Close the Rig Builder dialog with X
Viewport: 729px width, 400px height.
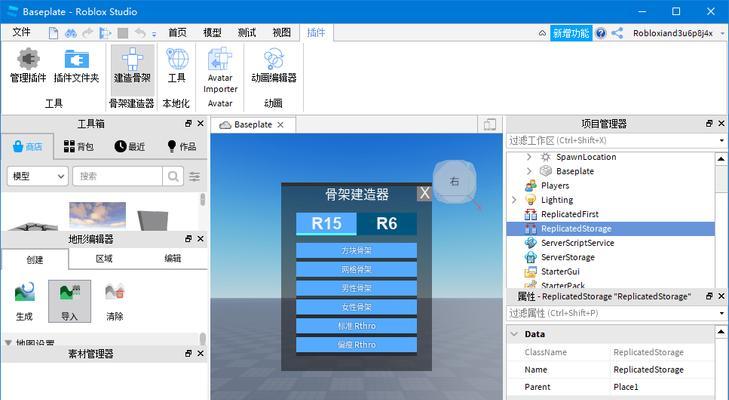[x=424, y=193]
